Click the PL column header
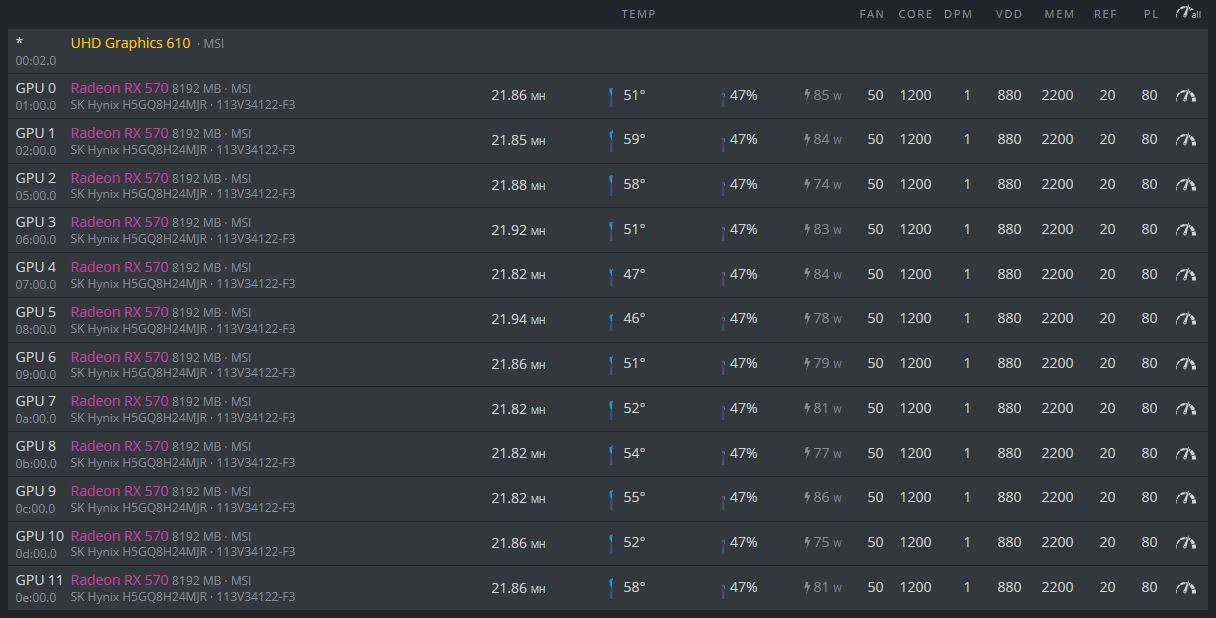Viewport: 1216px width, 618px height. (x=1151, y=14)
